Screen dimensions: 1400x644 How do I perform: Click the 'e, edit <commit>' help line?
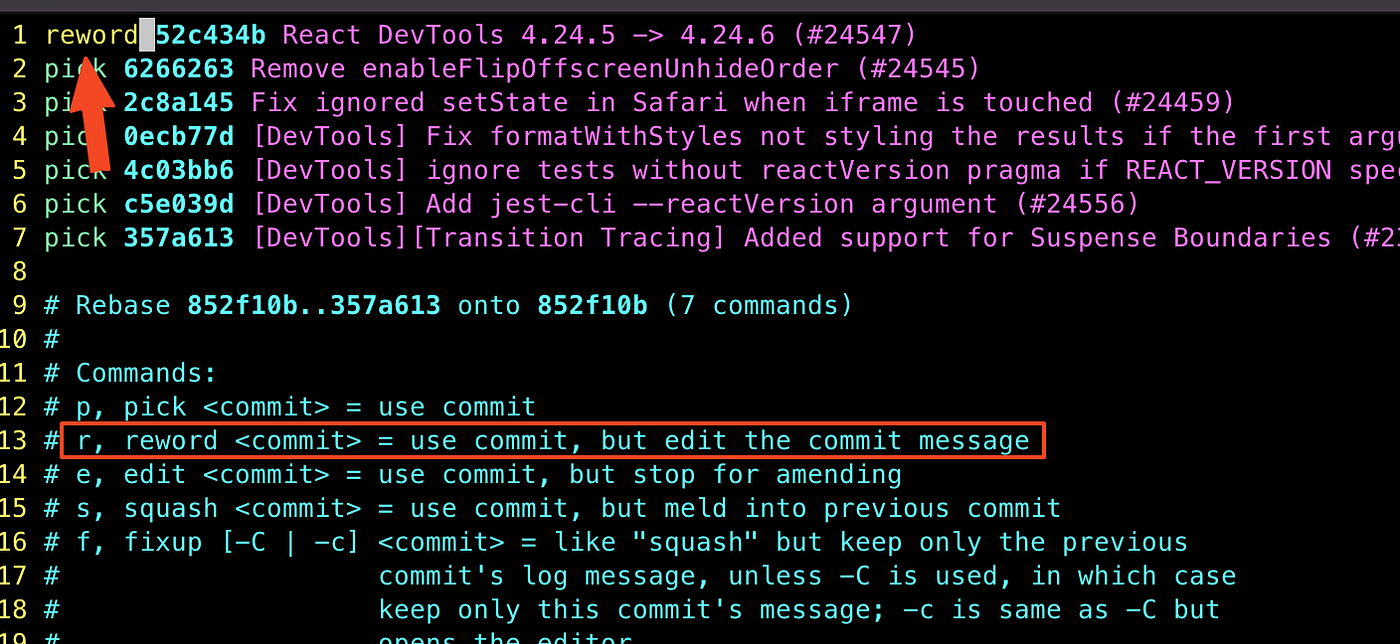pos(473,474)
